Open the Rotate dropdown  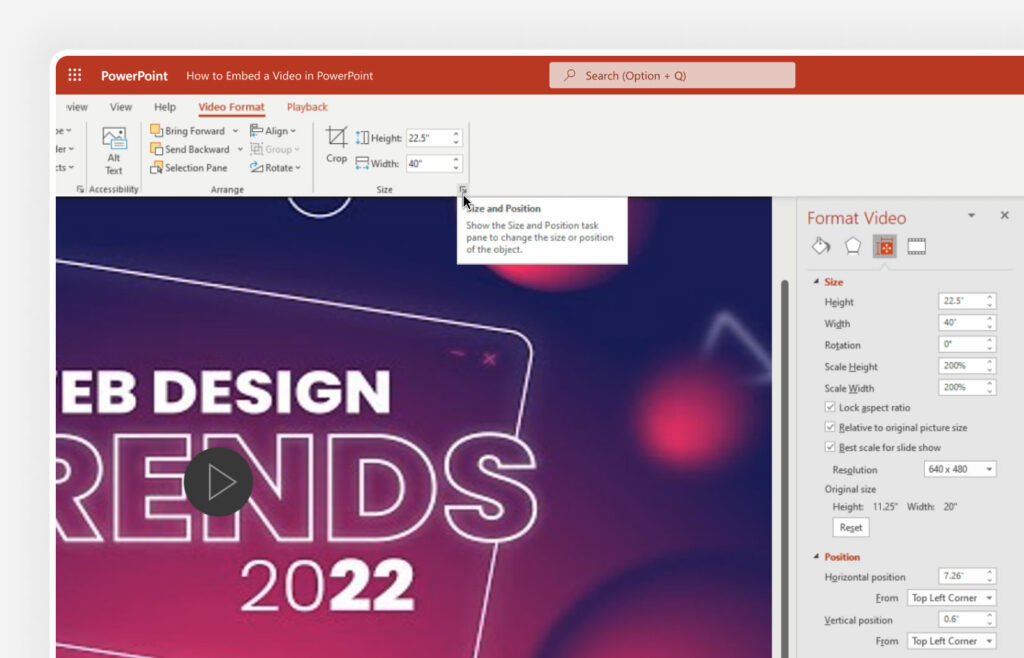(x=276, y=168)
